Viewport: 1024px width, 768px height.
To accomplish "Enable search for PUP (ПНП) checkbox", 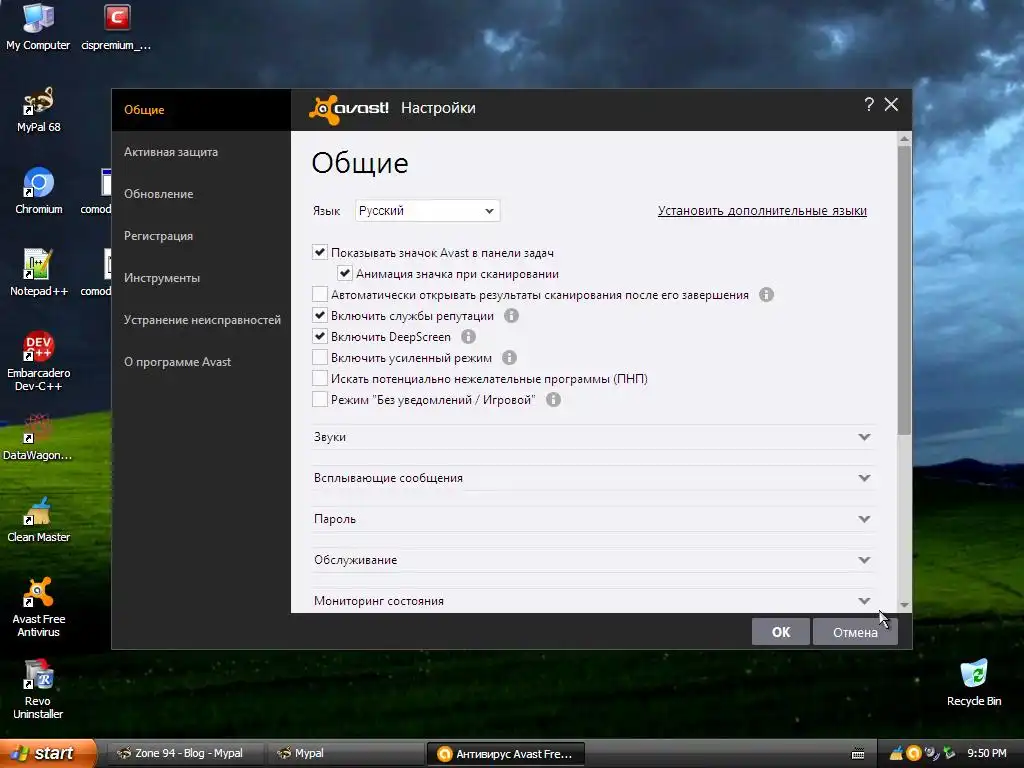I will coord(319,377).
